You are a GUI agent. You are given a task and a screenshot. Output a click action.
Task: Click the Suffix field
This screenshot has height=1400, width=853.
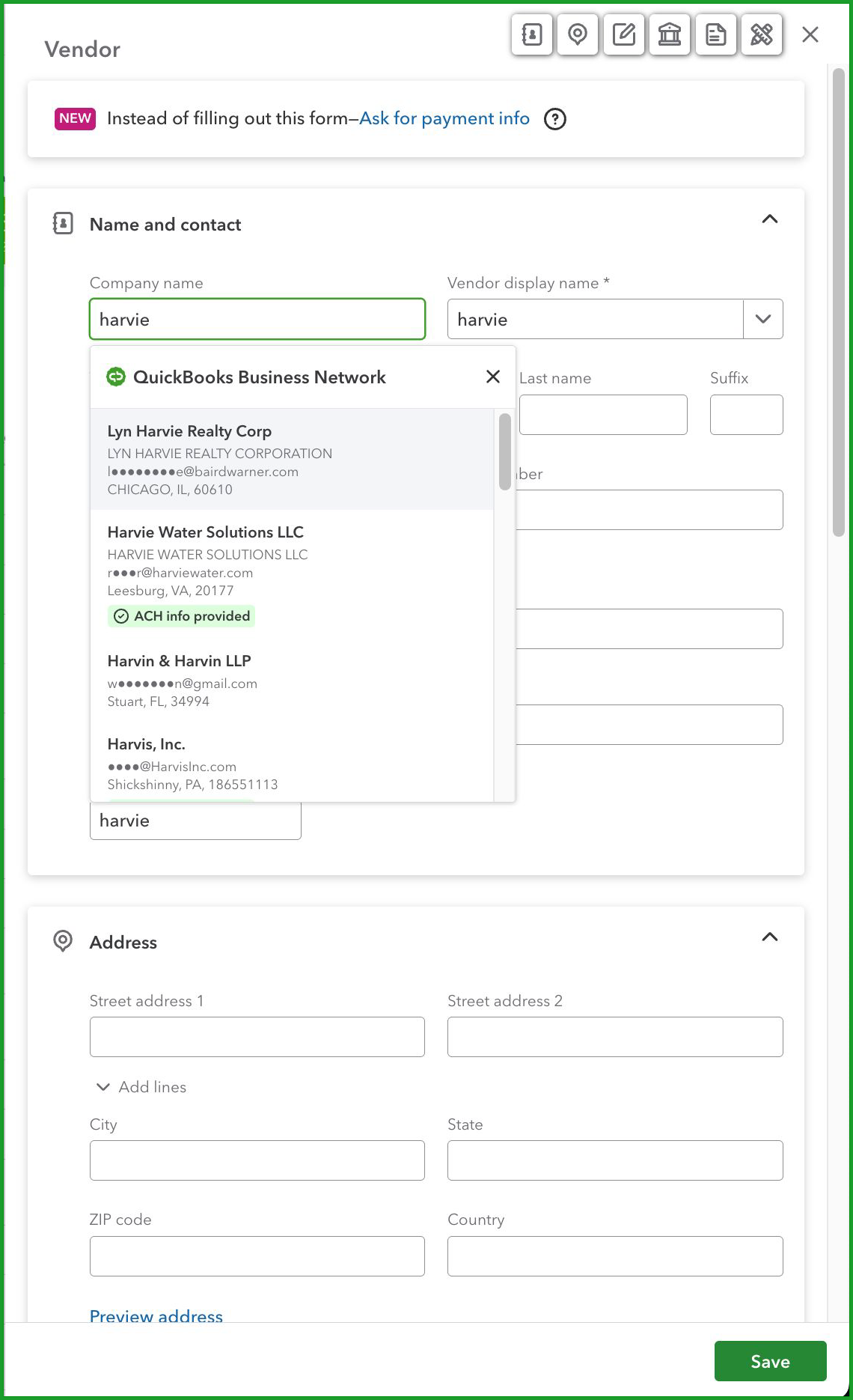click(x=747, y=415)
